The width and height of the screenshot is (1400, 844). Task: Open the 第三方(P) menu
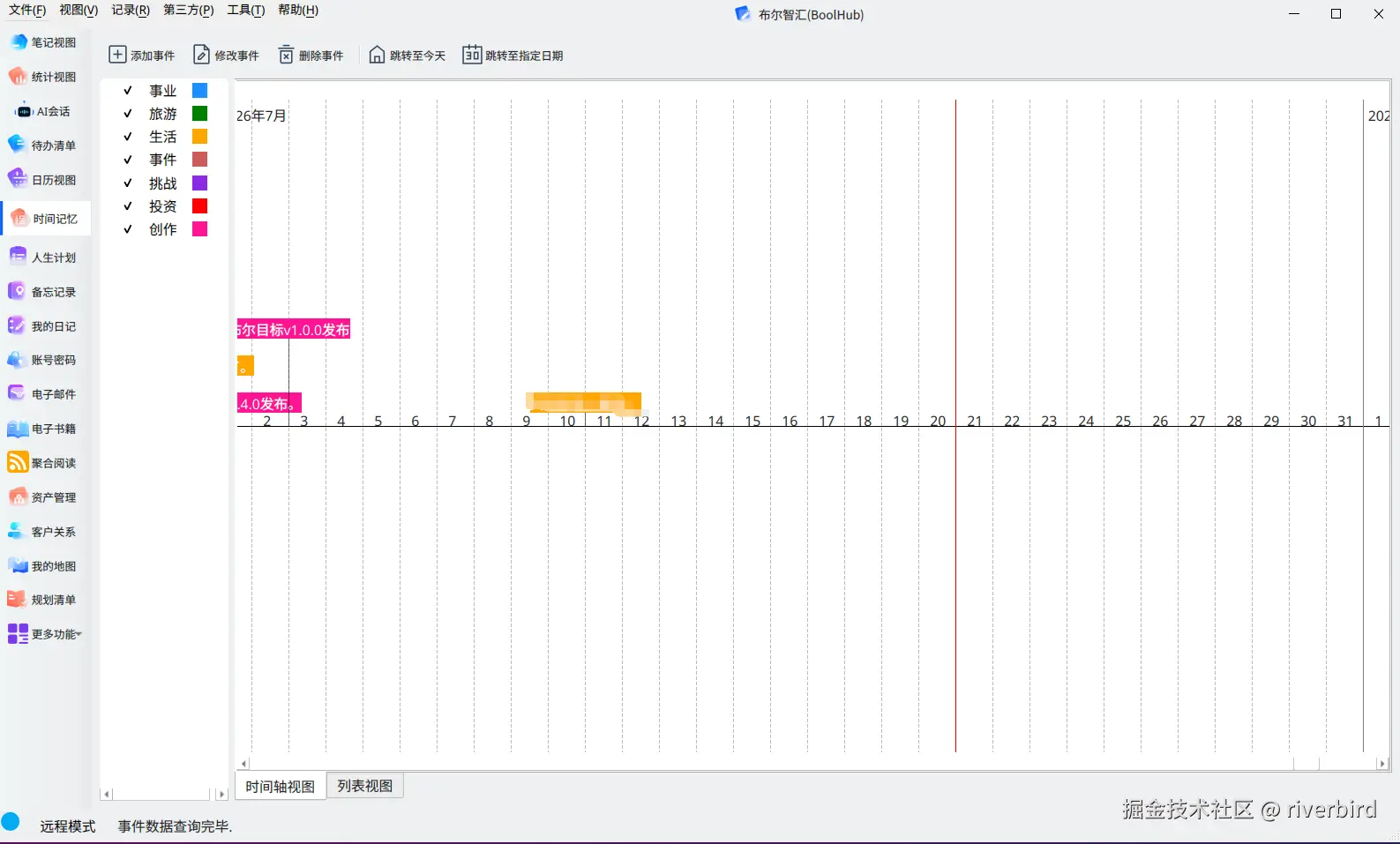[189, 10]
